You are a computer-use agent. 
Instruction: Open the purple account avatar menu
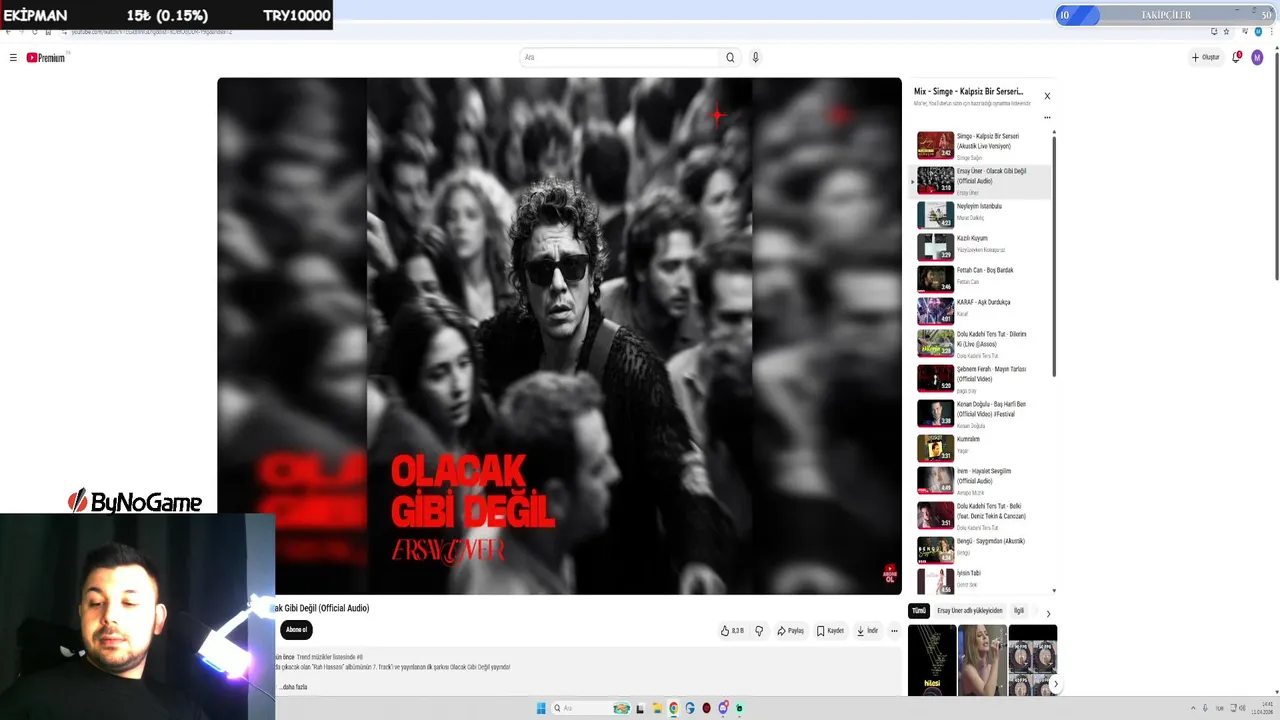pos(1257,58)
